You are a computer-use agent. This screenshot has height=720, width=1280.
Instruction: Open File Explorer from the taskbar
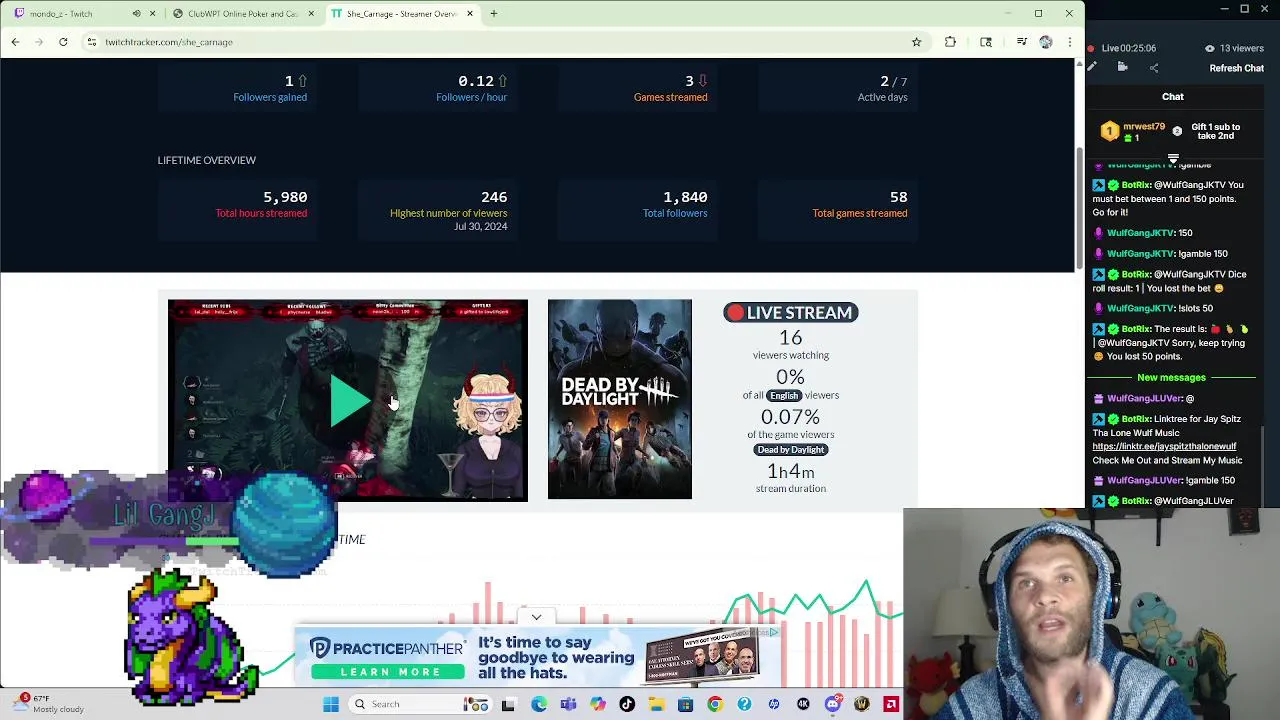656,704
